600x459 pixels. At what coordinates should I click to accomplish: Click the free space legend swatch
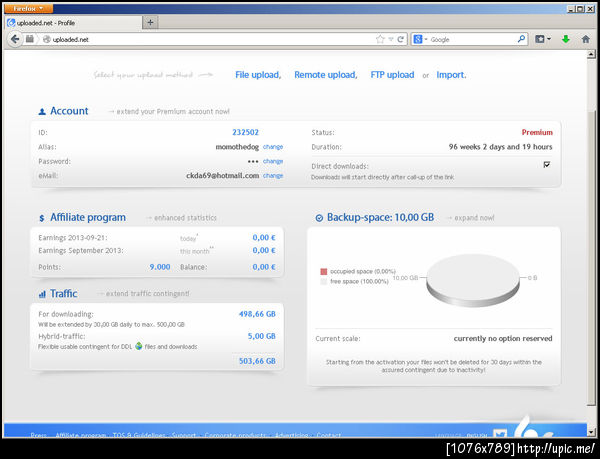point(324,282)
